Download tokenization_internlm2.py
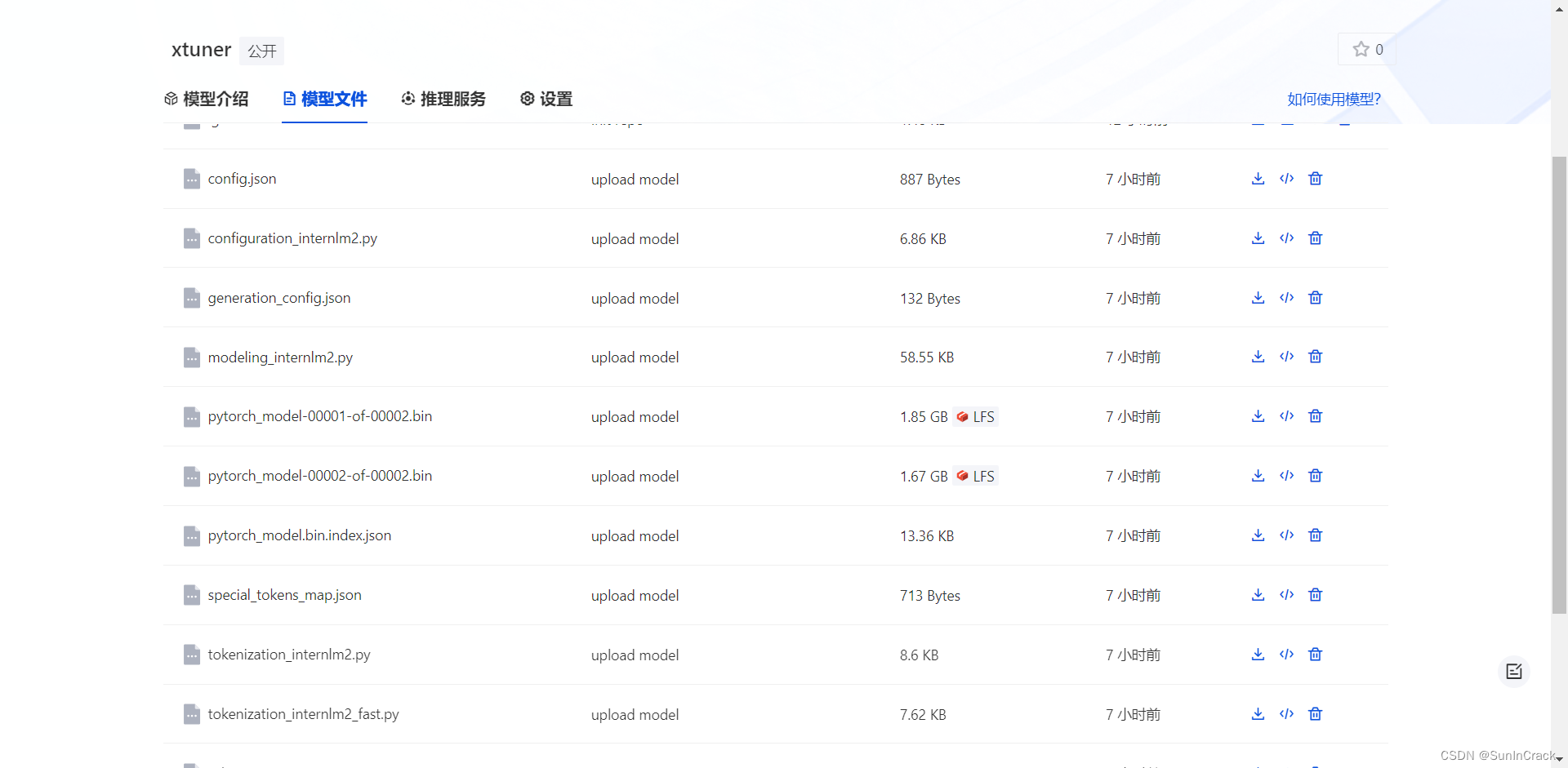This screenshot has width=1568, height=768. 1258,655
